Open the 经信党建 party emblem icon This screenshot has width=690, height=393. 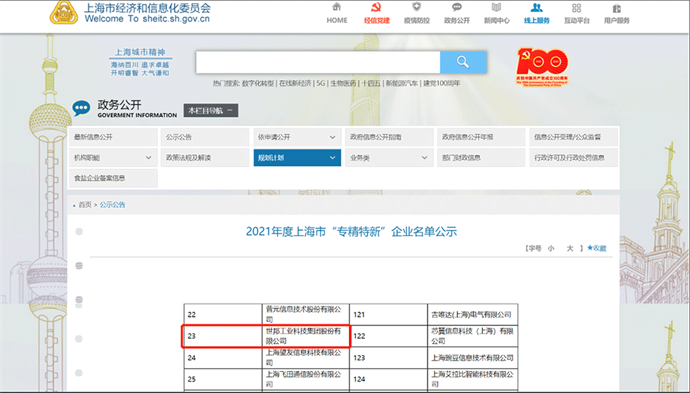point(377,7)
